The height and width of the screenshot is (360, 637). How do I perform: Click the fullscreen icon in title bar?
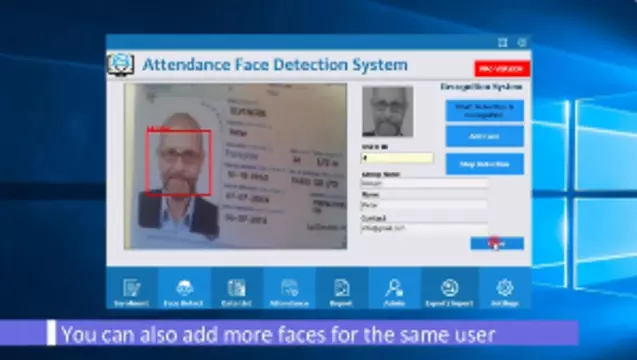[503, 43]
